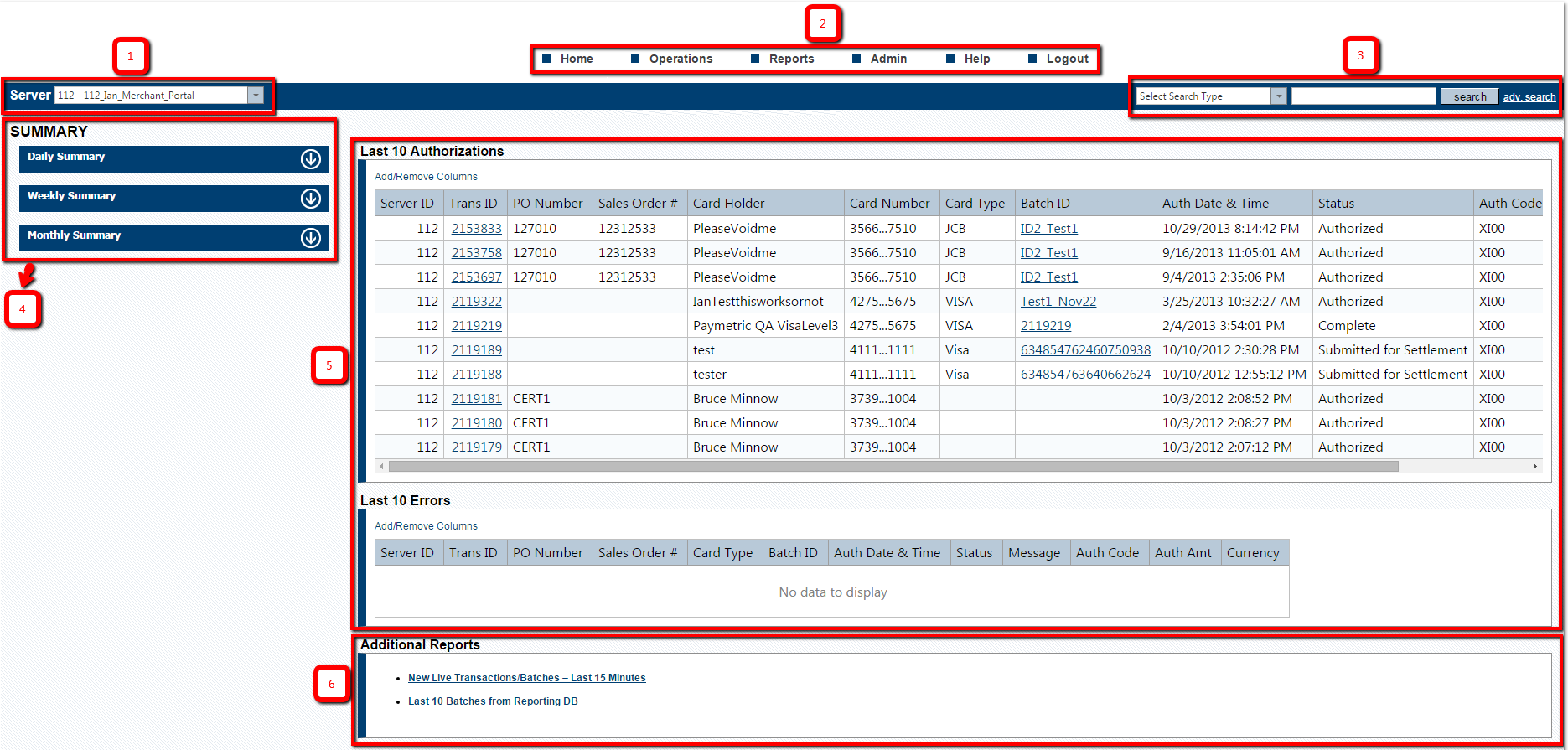Viewport: 1568px width, 750px height.
Task: Click right arrow of table horizontal scrollbar
Action: pos(1534,467)
